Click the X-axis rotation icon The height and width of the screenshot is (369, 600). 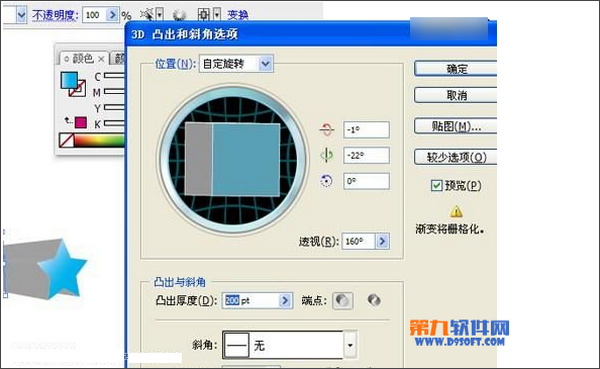pyautogui.click(x=326, y=130)
